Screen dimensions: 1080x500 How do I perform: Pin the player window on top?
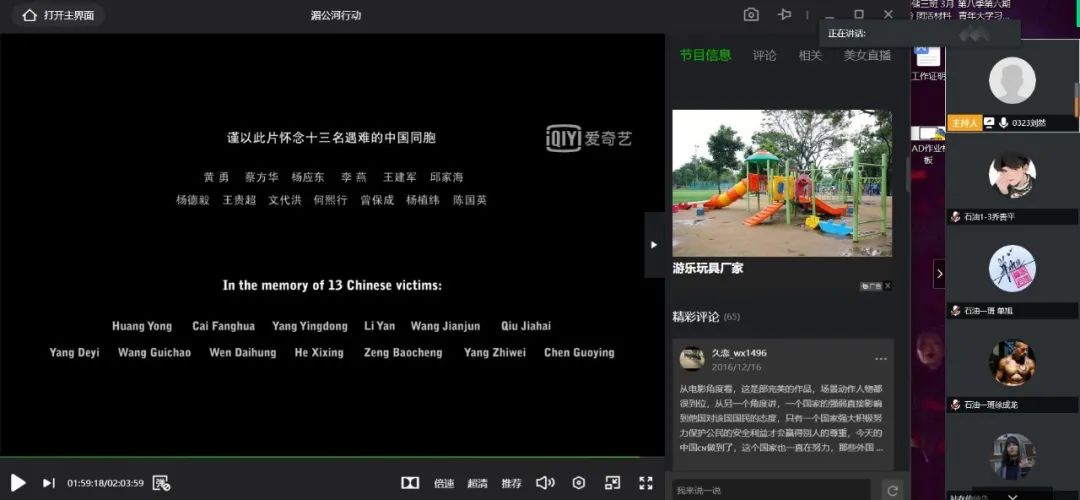785,15
